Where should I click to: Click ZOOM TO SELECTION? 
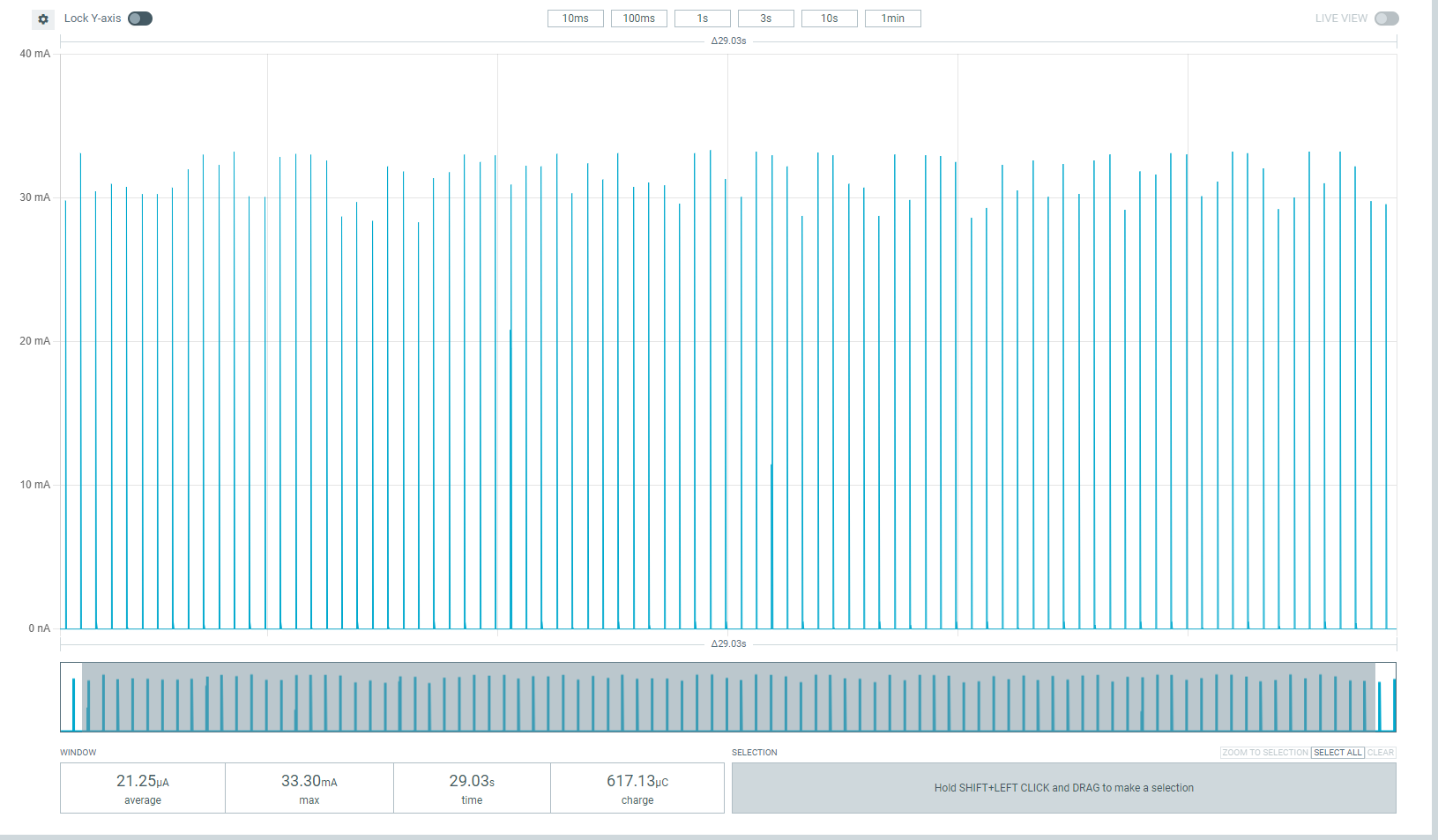click(x=1265, y=753)
